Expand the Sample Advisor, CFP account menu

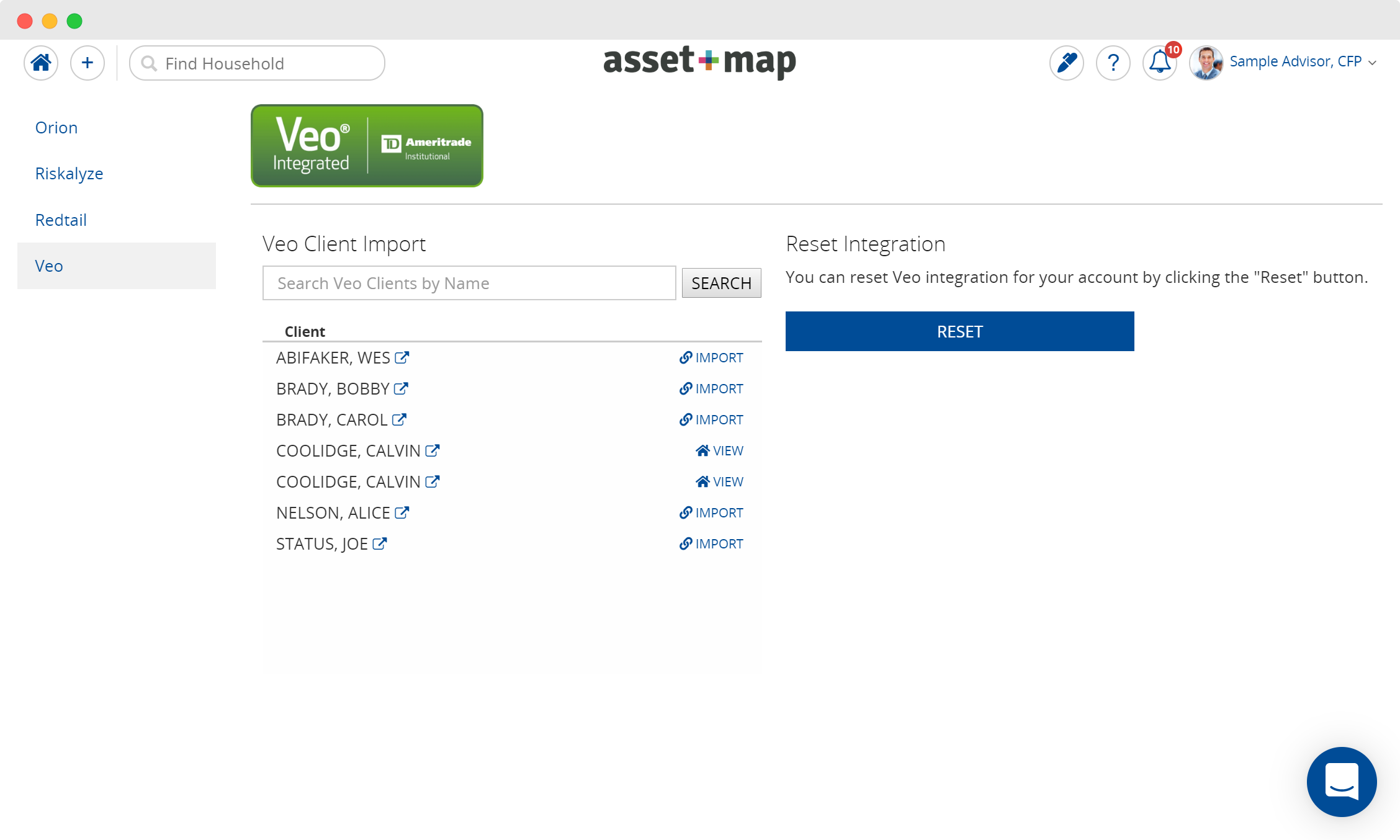[1303, 62]
